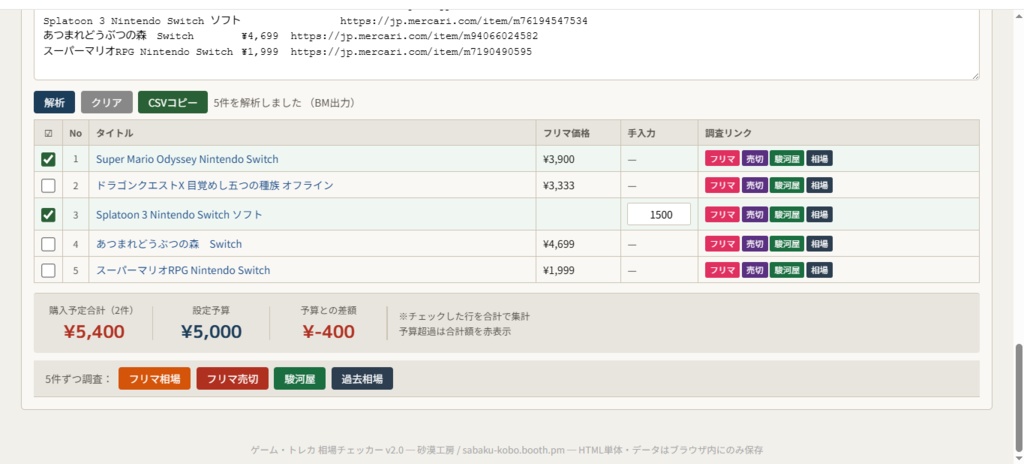This screenshot has width=1024, height=464.
Task: Open the Splatoon 3 Nintendo Switch ソフト link
Action: point(179,214)
